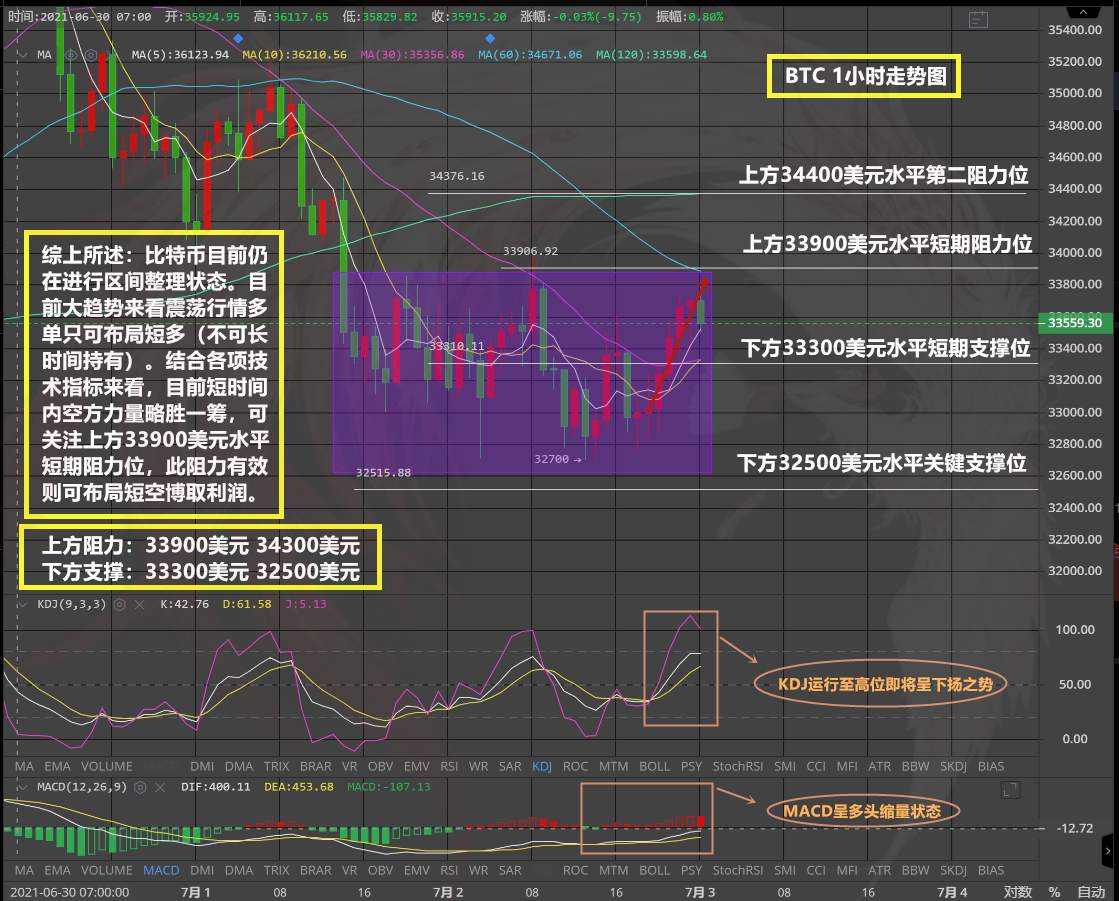Click the first blue diamond event marker
The image size is (1119, 901).
[x=238, y=38]
